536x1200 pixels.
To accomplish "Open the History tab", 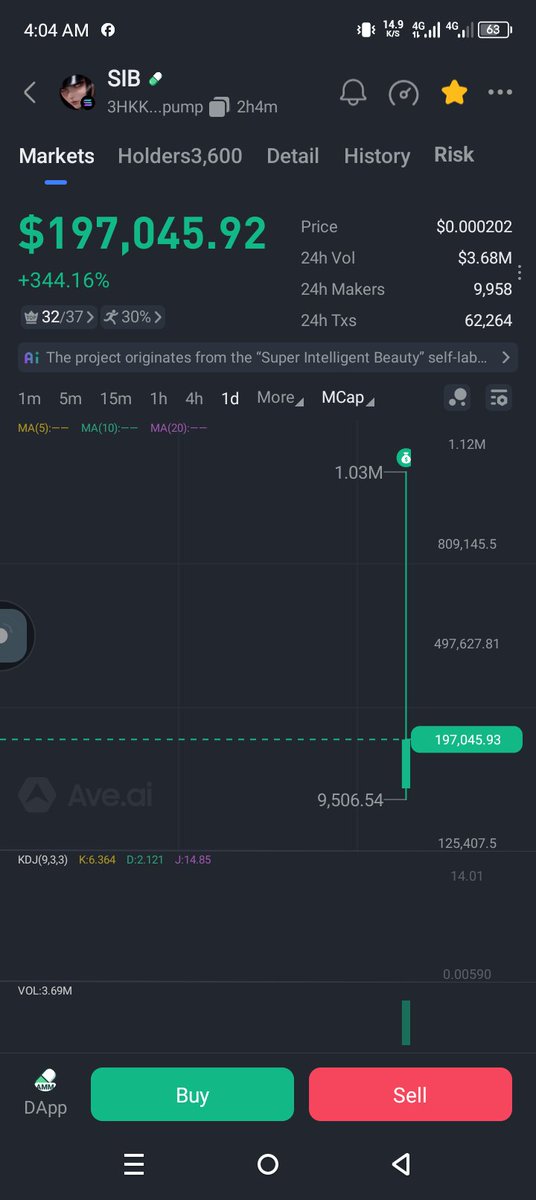I will [377, 156].
